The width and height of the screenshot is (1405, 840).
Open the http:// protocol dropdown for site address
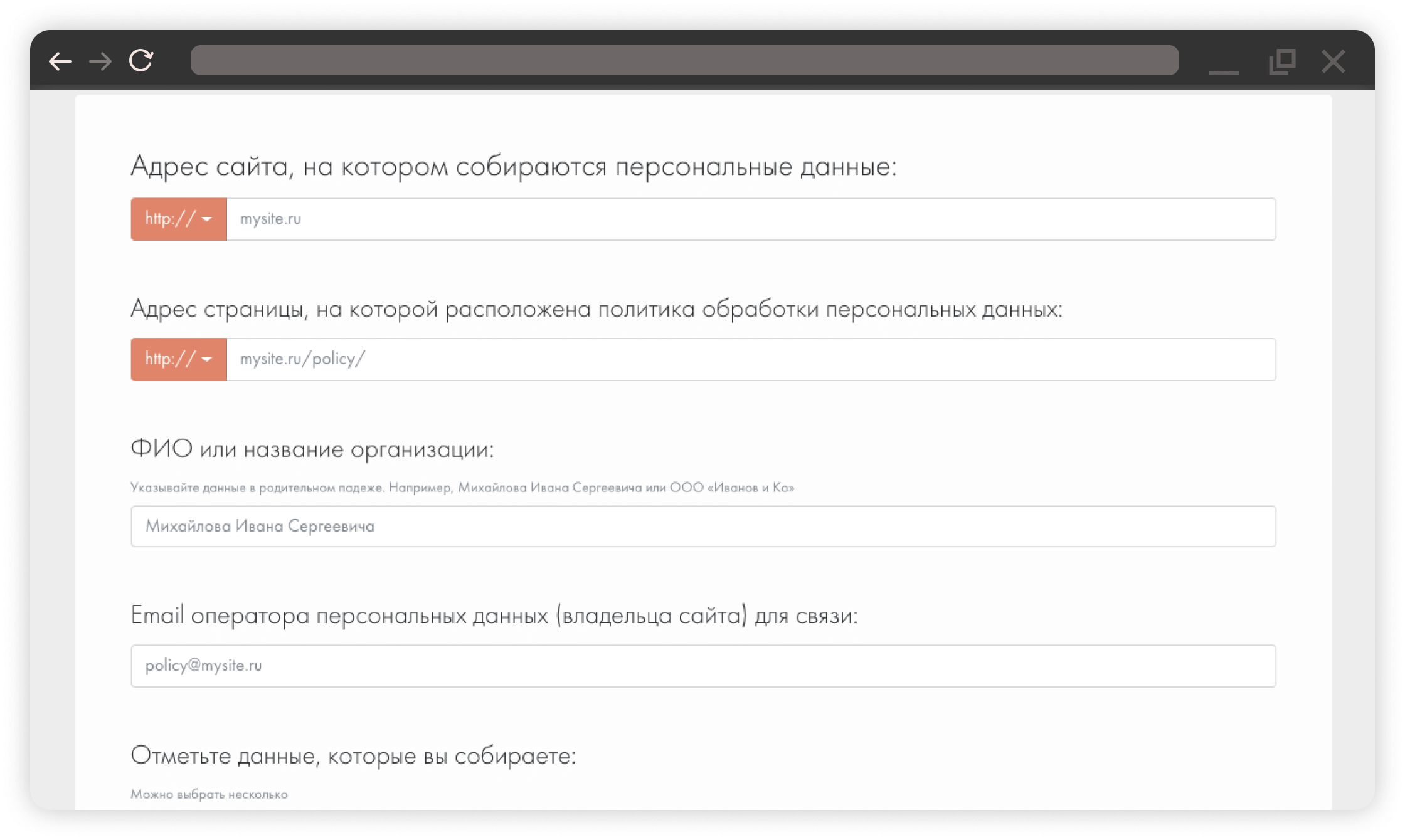(179, 219)
